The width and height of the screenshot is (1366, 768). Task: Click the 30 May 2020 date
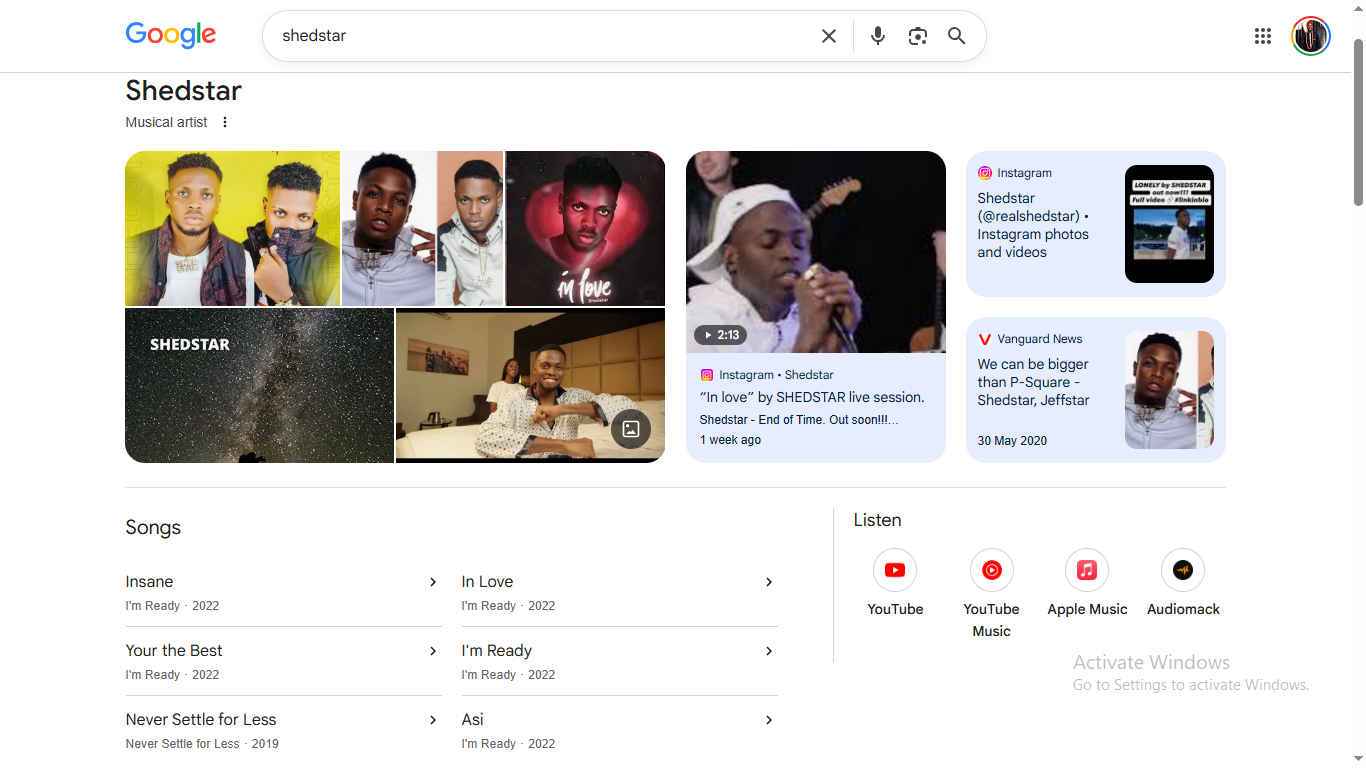pyautogui.click(x=1012, y=441)
